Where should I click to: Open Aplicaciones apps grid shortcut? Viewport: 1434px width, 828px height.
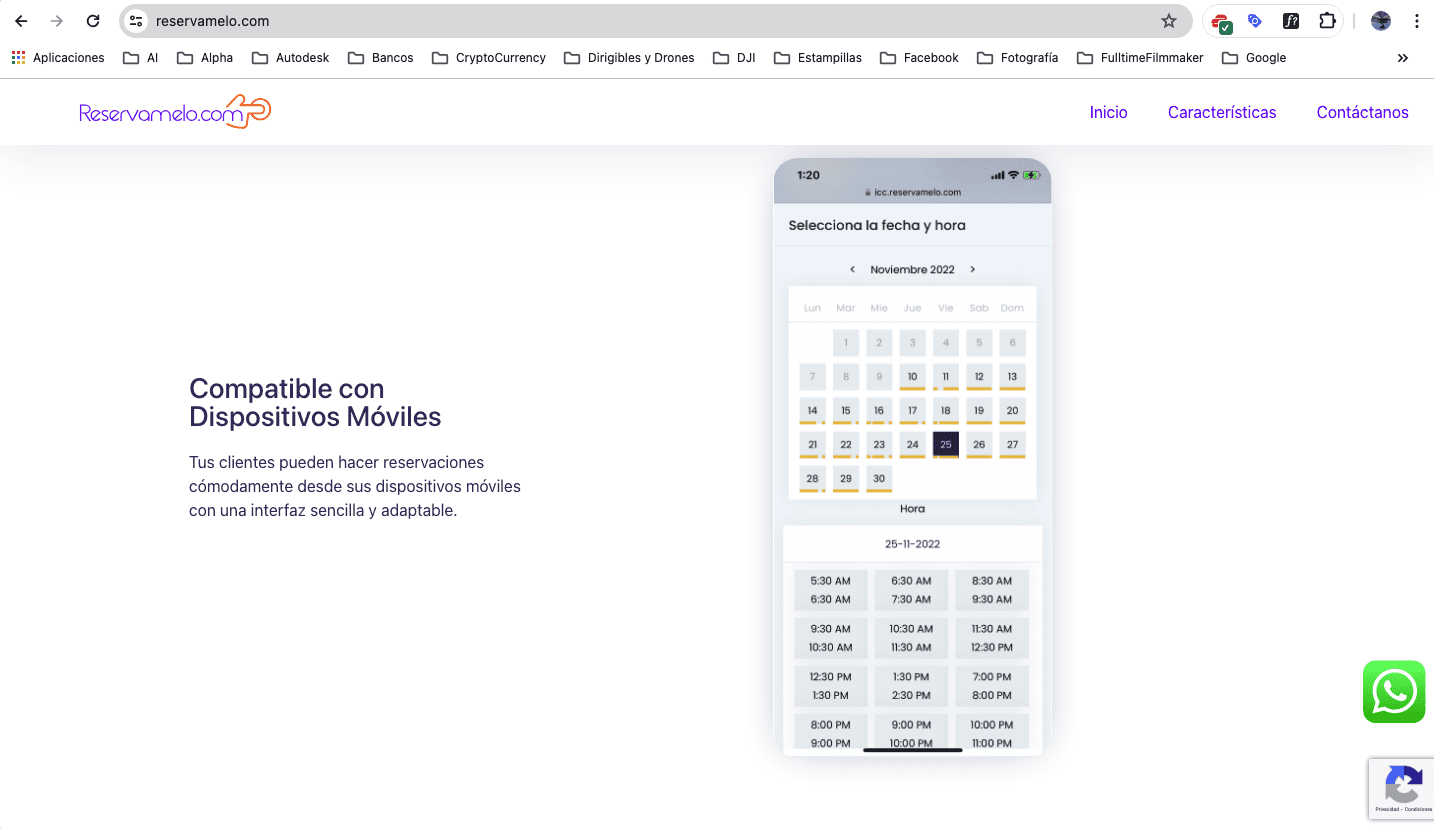(58, 58)
